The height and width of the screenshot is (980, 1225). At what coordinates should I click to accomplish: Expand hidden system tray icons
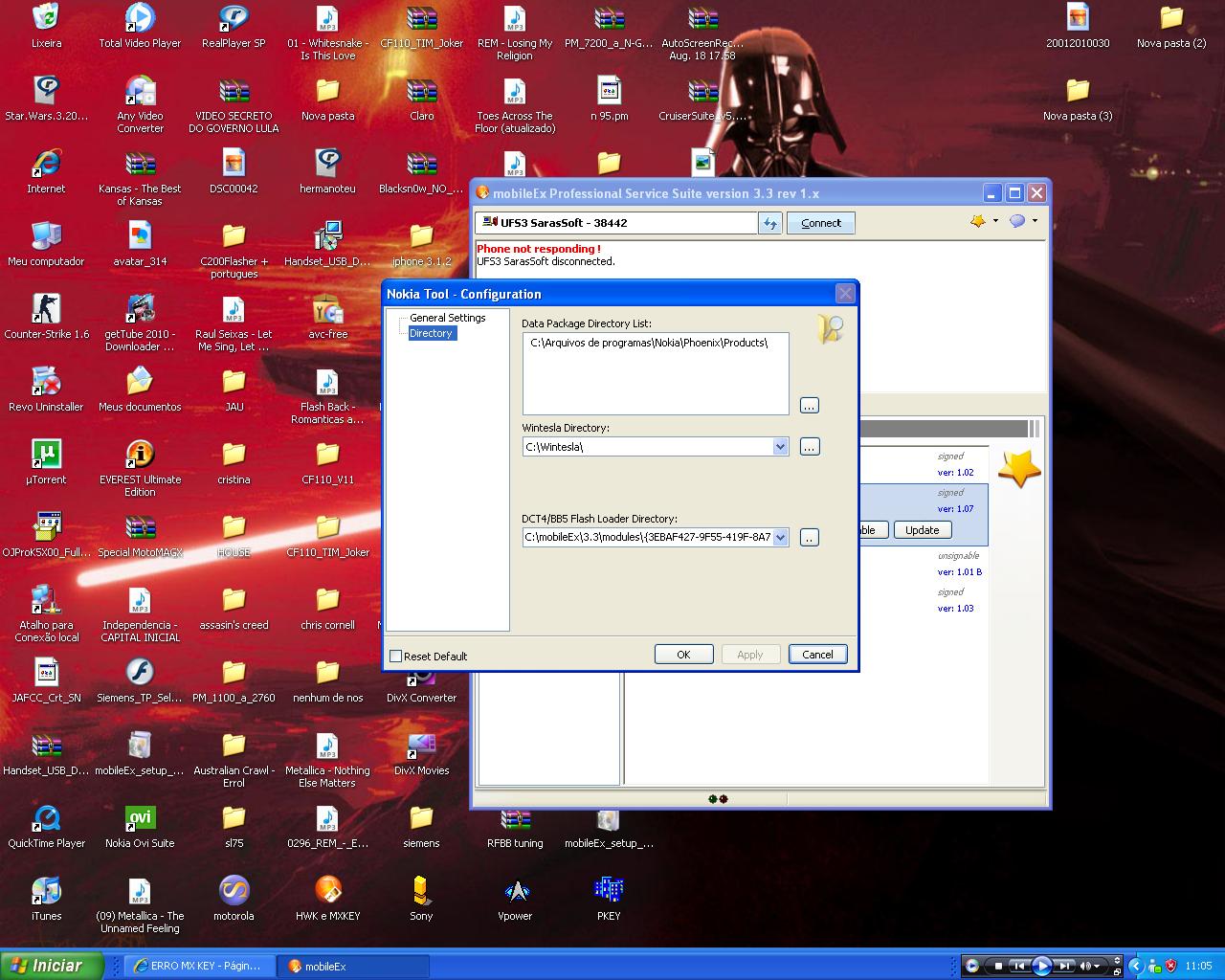[x=1136, y=966]
